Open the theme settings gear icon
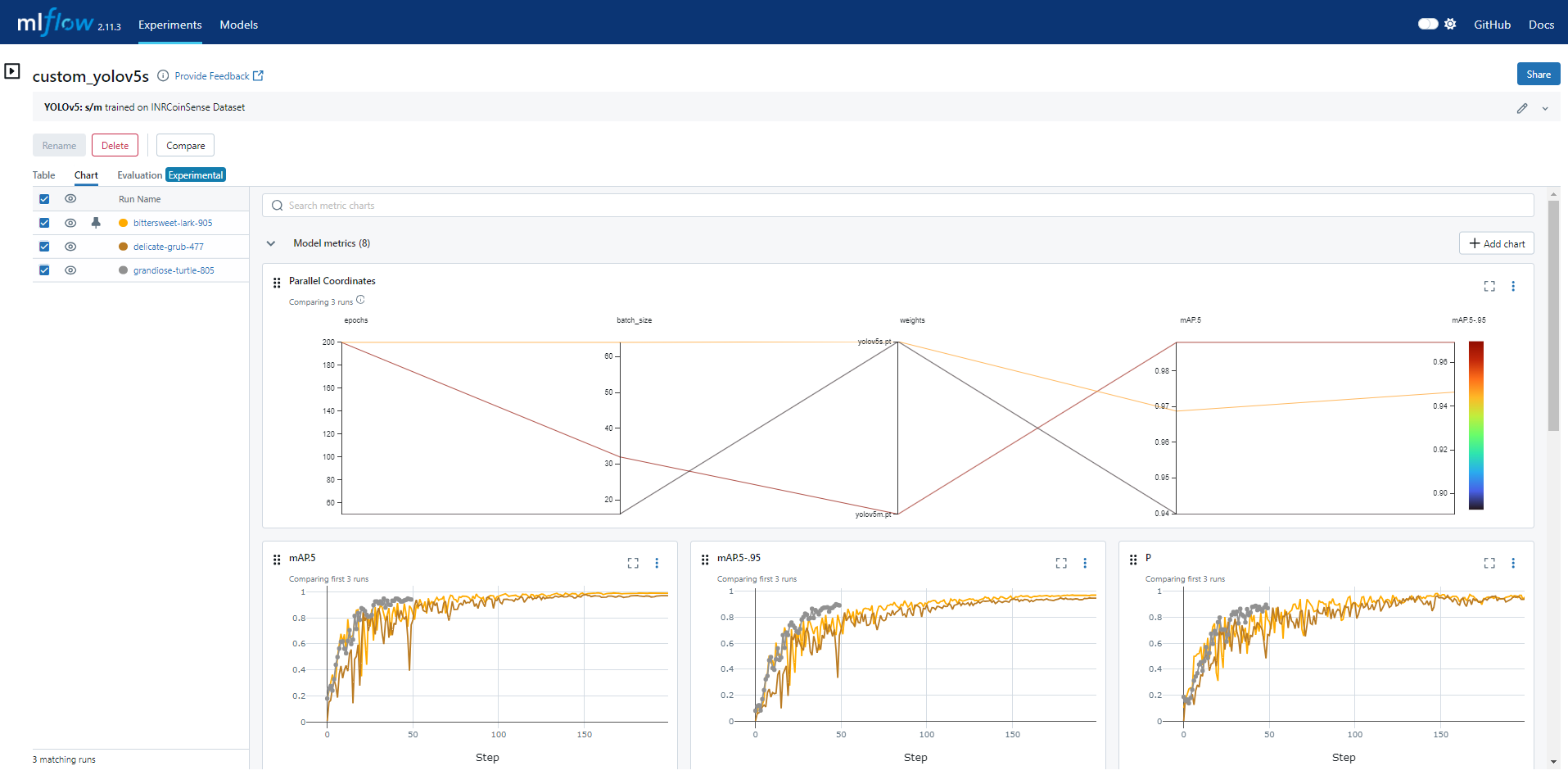 (1450, 24)
